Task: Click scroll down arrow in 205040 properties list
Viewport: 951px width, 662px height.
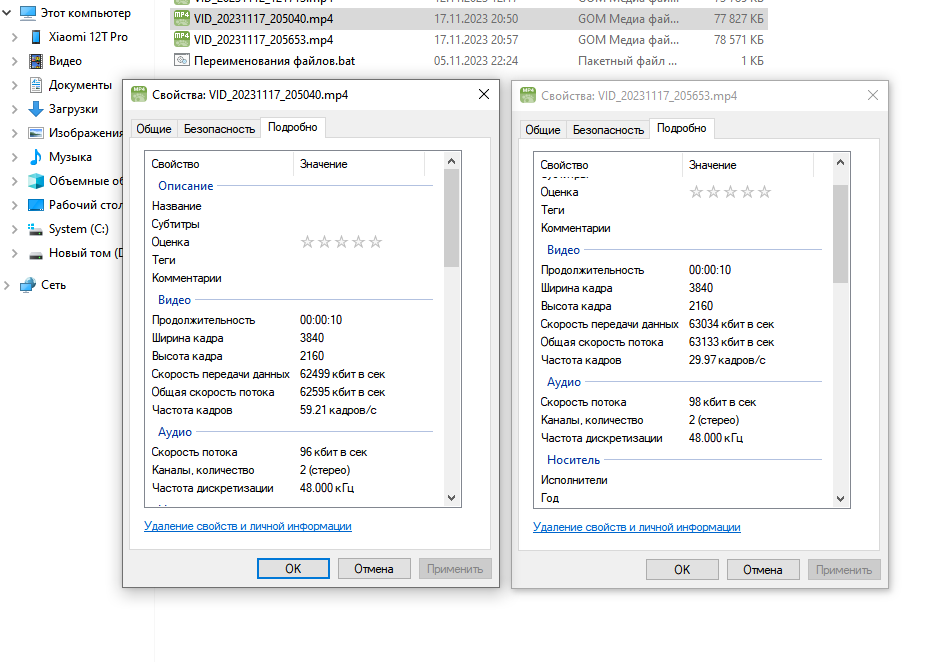Action: [x=451, y=498]
